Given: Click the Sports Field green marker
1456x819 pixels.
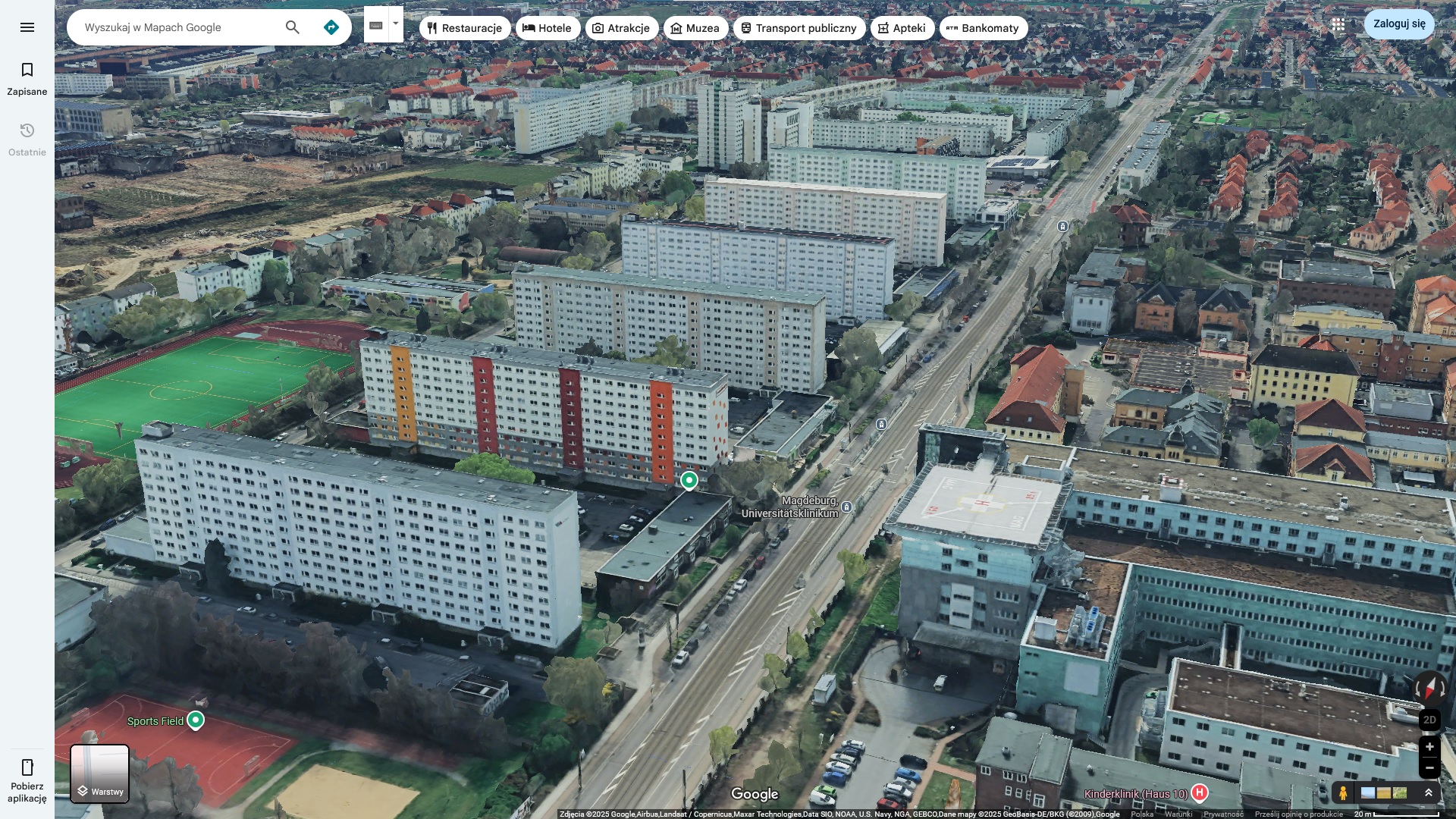Looking at the screenshot, I should point(196,720).
